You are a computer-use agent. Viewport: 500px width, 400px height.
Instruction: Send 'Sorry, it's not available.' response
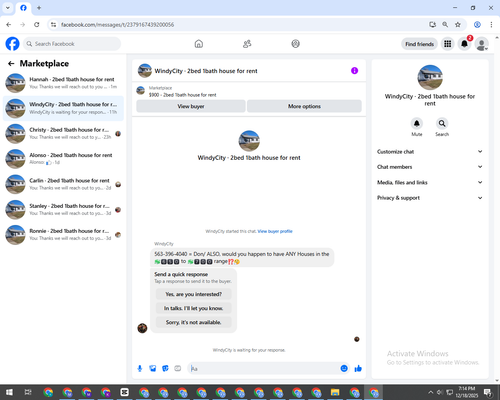193,322
